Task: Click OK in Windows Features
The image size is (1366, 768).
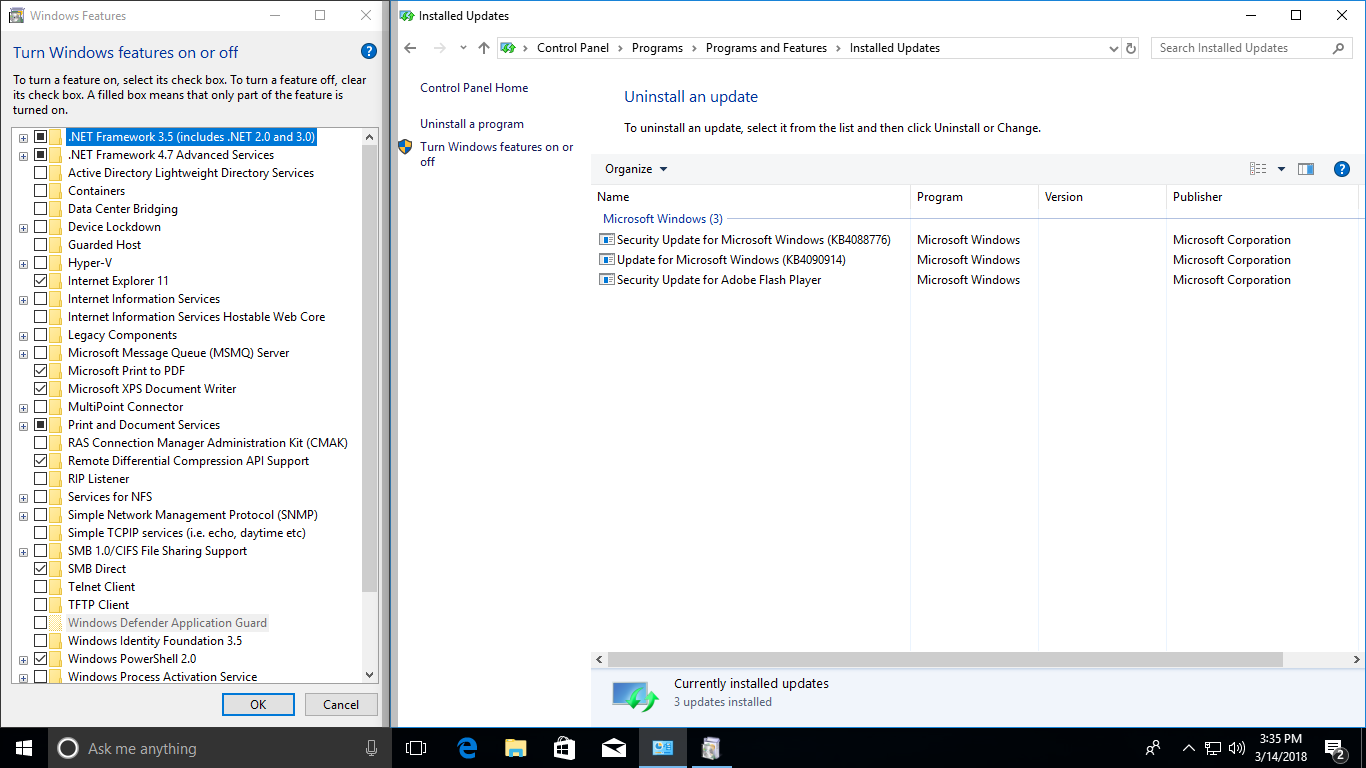Action: [258, 704]
